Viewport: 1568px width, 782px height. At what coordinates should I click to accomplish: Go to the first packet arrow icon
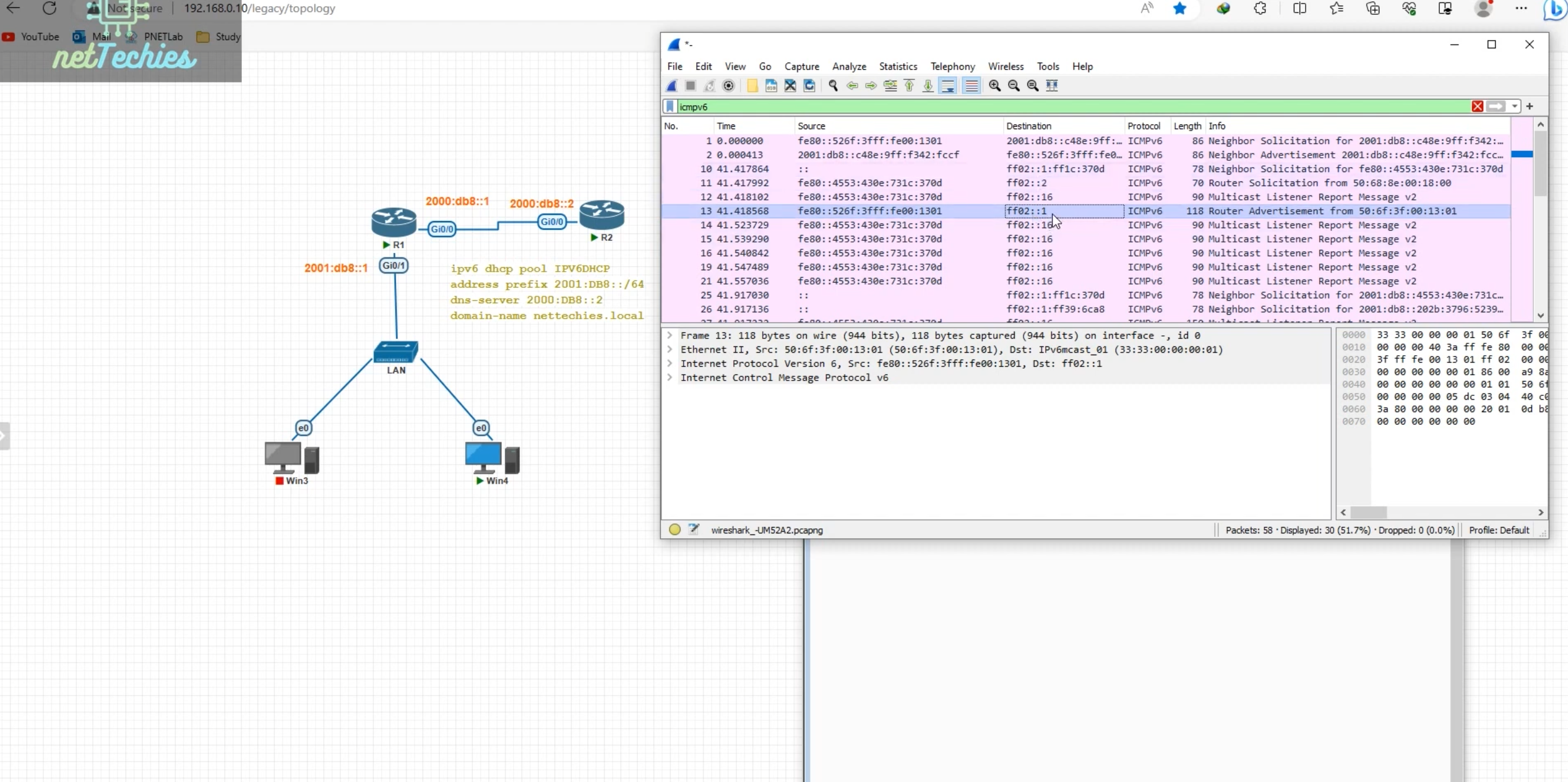(909, 86)
